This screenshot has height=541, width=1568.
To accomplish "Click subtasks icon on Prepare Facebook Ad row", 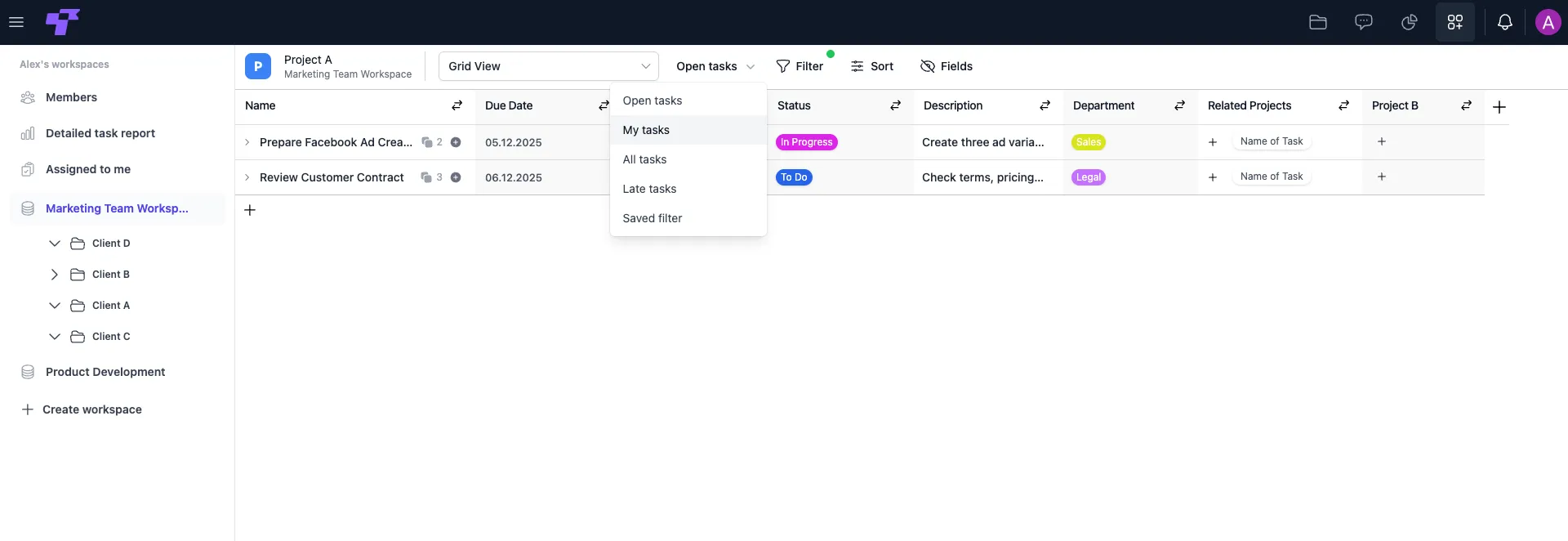I will [x=427, y=142].
